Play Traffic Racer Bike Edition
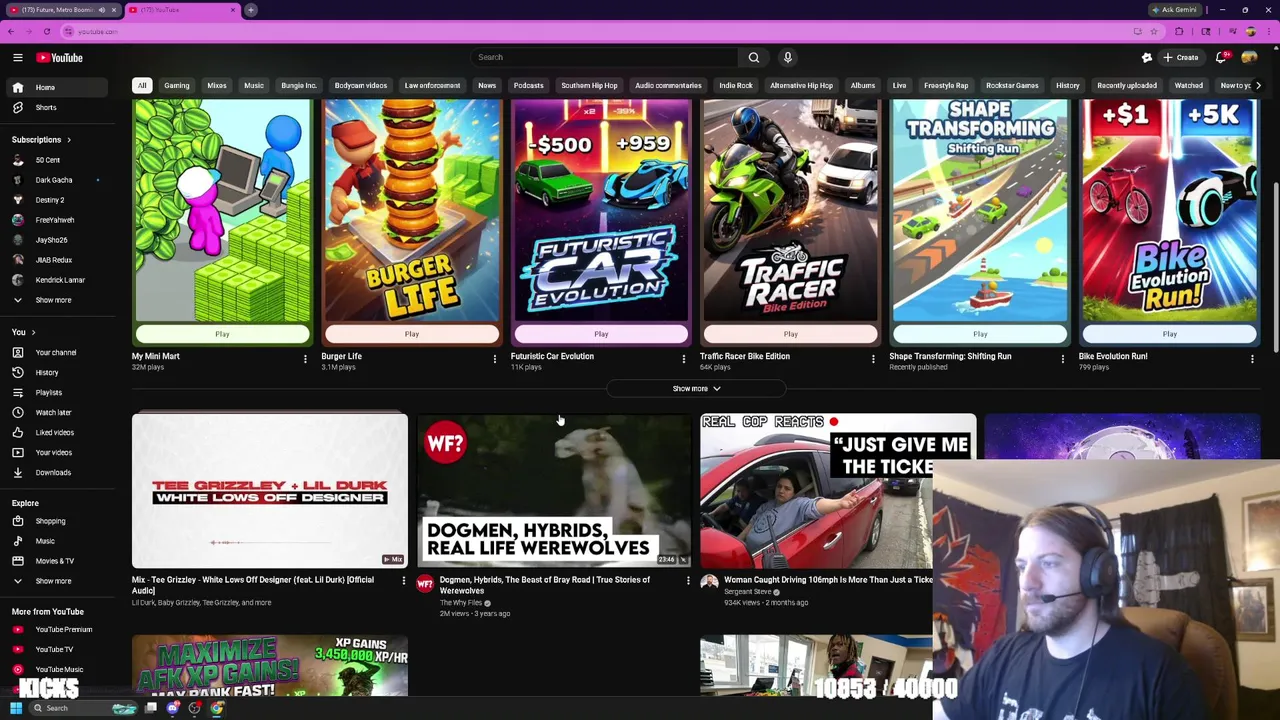This screenshot has width=1280, height=720. [x=790, y=334]
